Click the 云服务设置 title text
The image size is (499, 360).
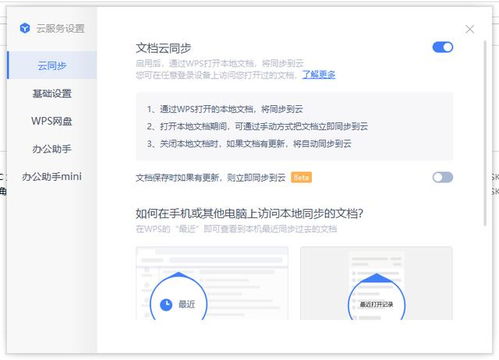click(x=60, y=29)
